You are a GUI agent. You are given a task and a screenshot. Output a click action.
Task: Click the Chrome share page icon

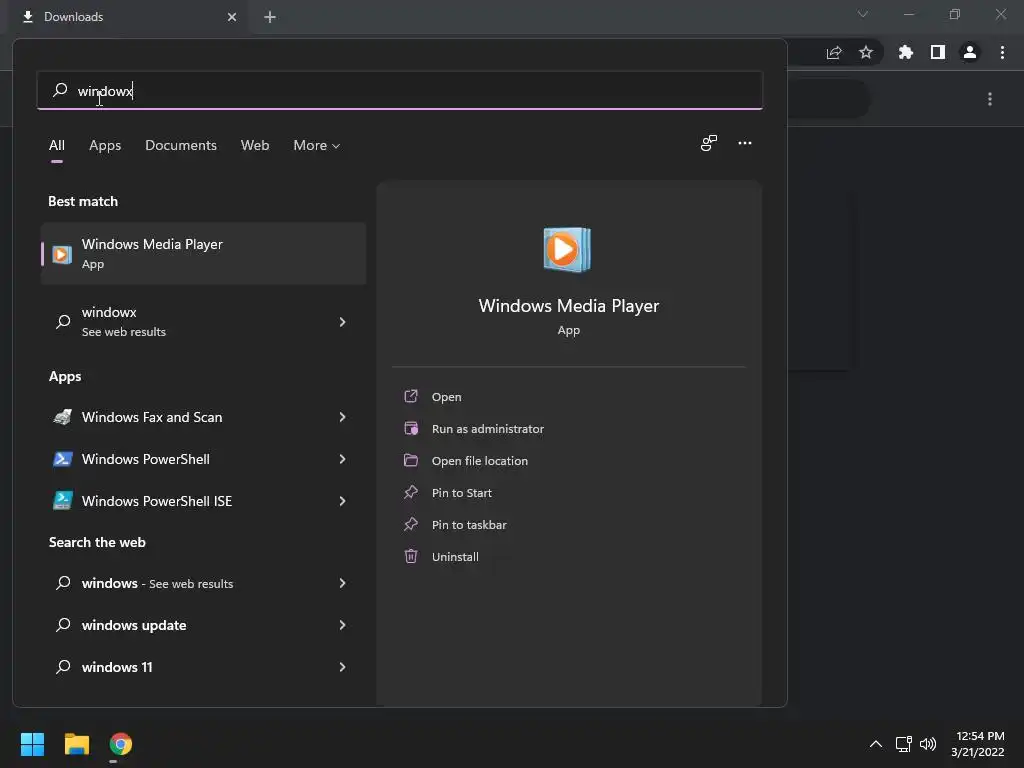coord(834,52)
